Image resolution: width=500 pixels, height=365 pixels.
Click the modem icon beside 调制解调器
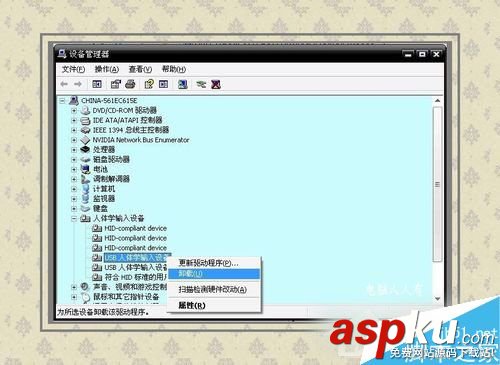click(x=86, y=179)
